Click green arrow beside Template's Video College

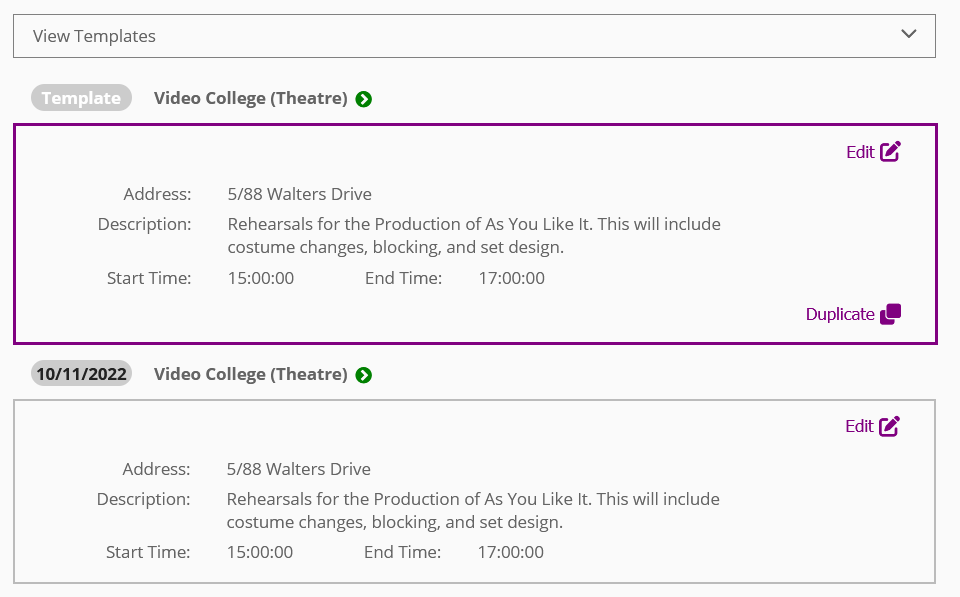point(364,99)
